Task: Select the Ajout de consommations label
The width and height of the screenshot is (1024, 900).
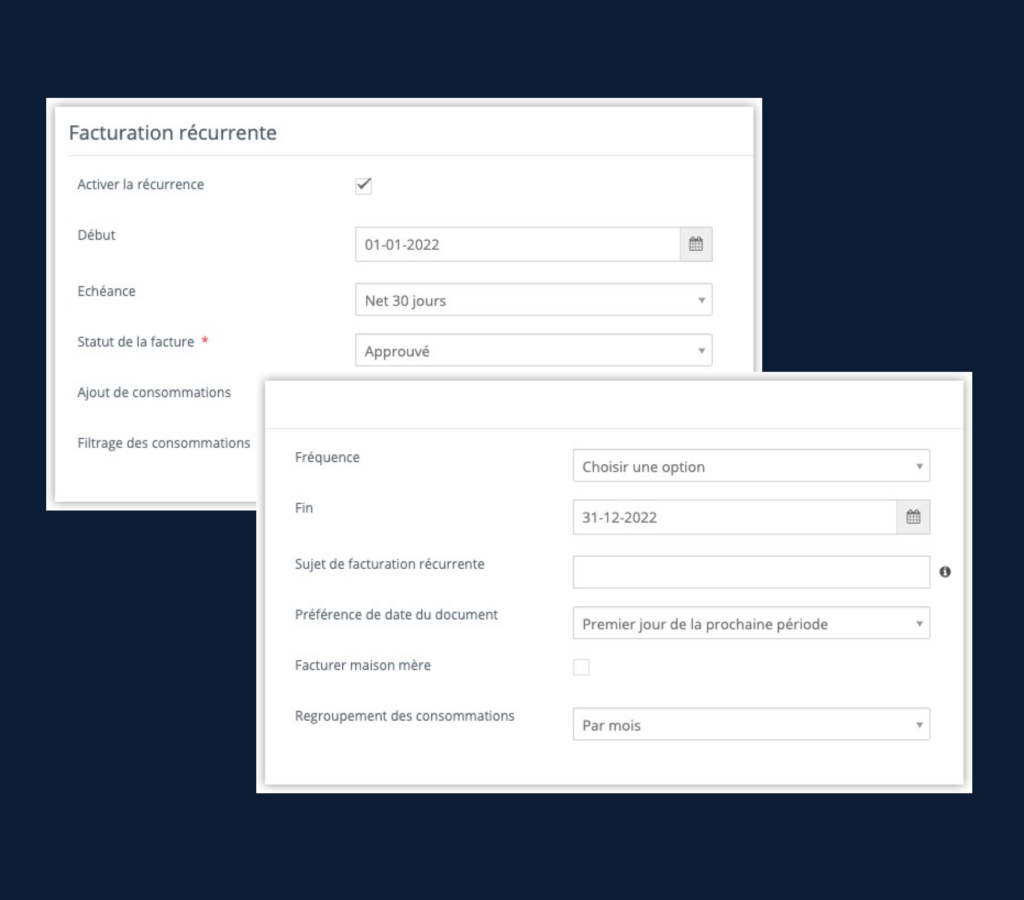Action: [x=154, y=393]
